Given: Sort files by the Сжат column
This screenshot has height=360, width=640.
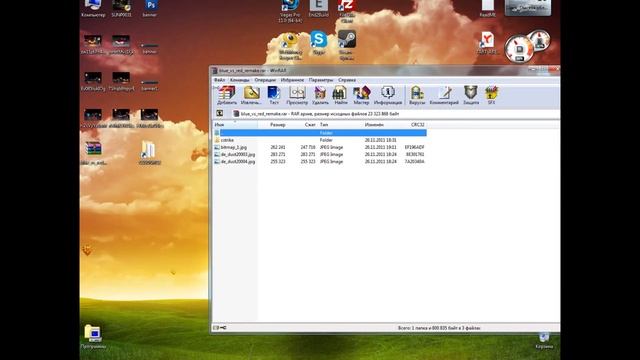Looking at the screenshot, I should pyautogui.click(x=310, y=125).
